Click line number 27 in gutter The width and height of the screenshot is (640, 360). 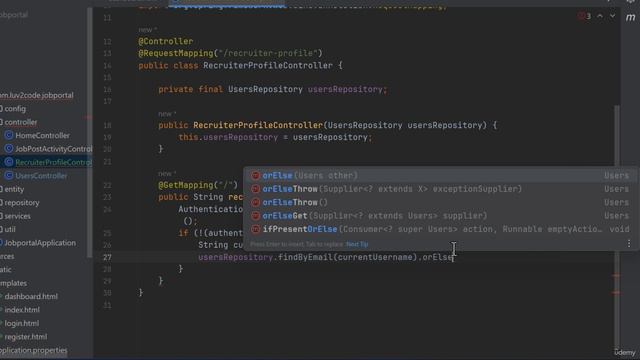[107, 257]
